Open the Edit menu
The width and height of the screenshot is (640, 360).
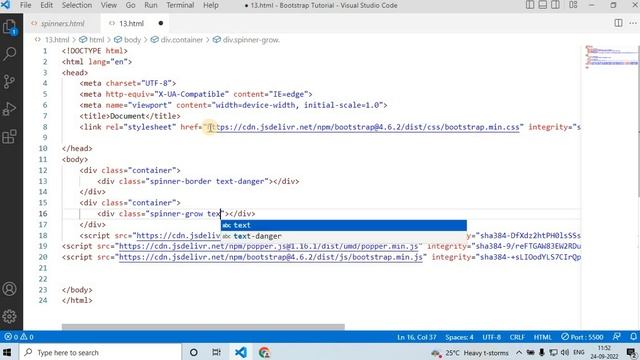pyautogui.click(x=47, y=5)
